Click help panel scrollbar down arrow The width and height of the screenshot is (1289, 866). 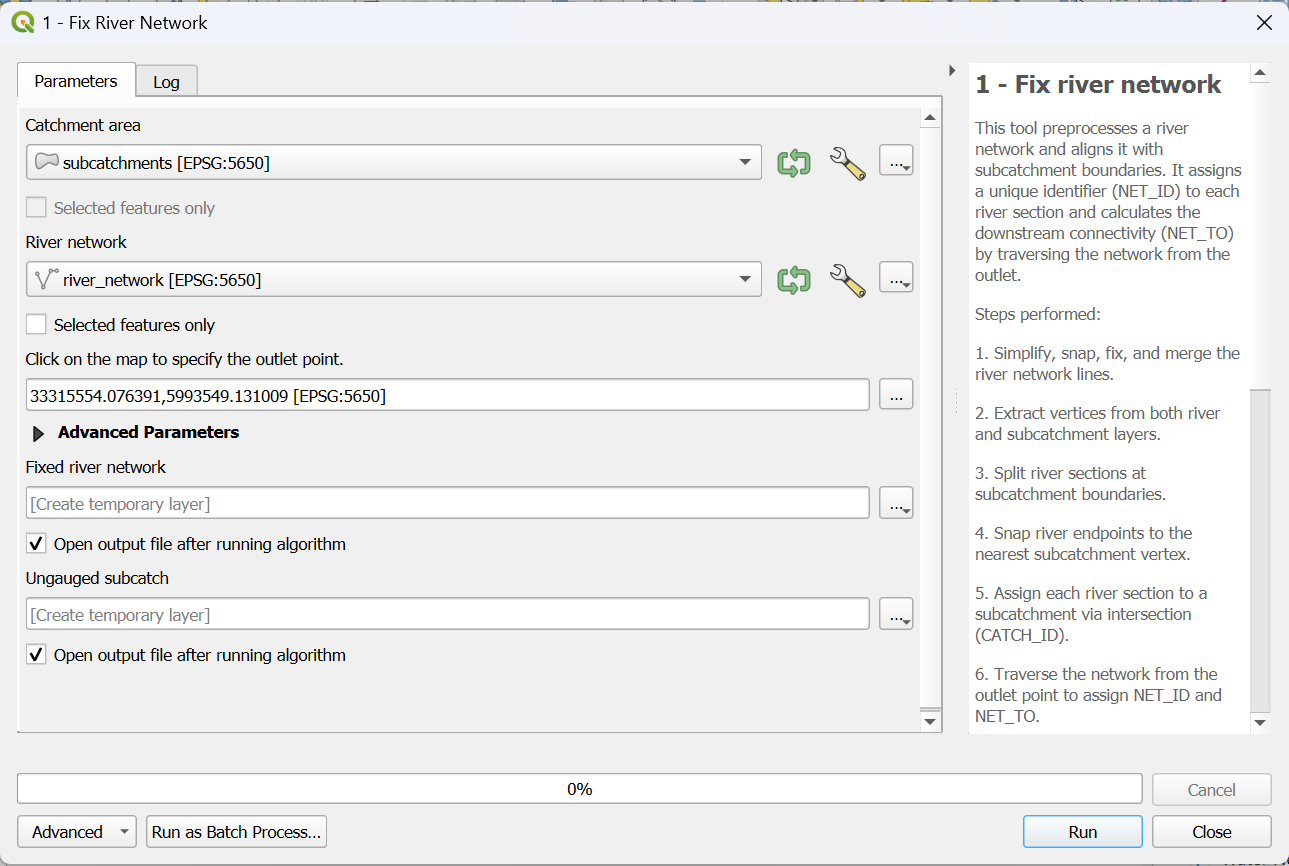(x=1260, y=722)
